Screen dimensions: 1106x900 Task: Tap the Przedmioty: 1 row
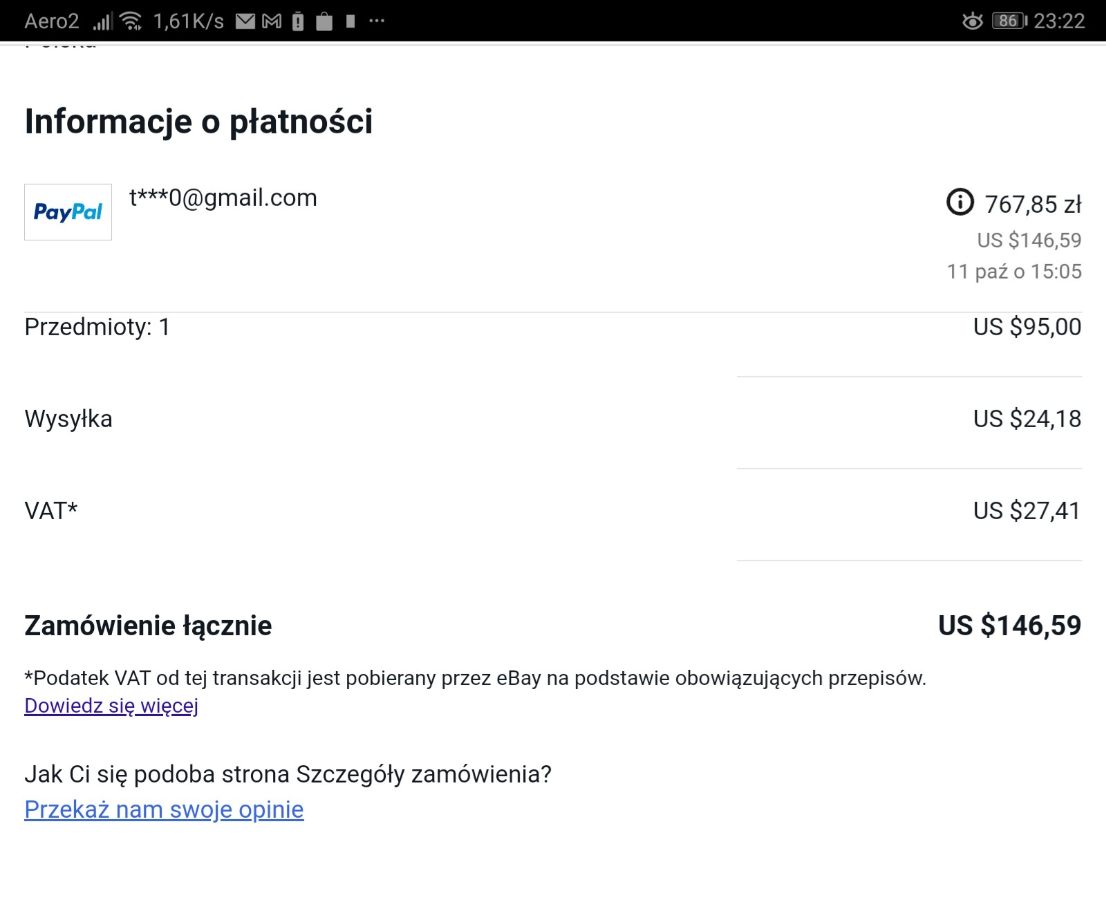pos(553,327)
